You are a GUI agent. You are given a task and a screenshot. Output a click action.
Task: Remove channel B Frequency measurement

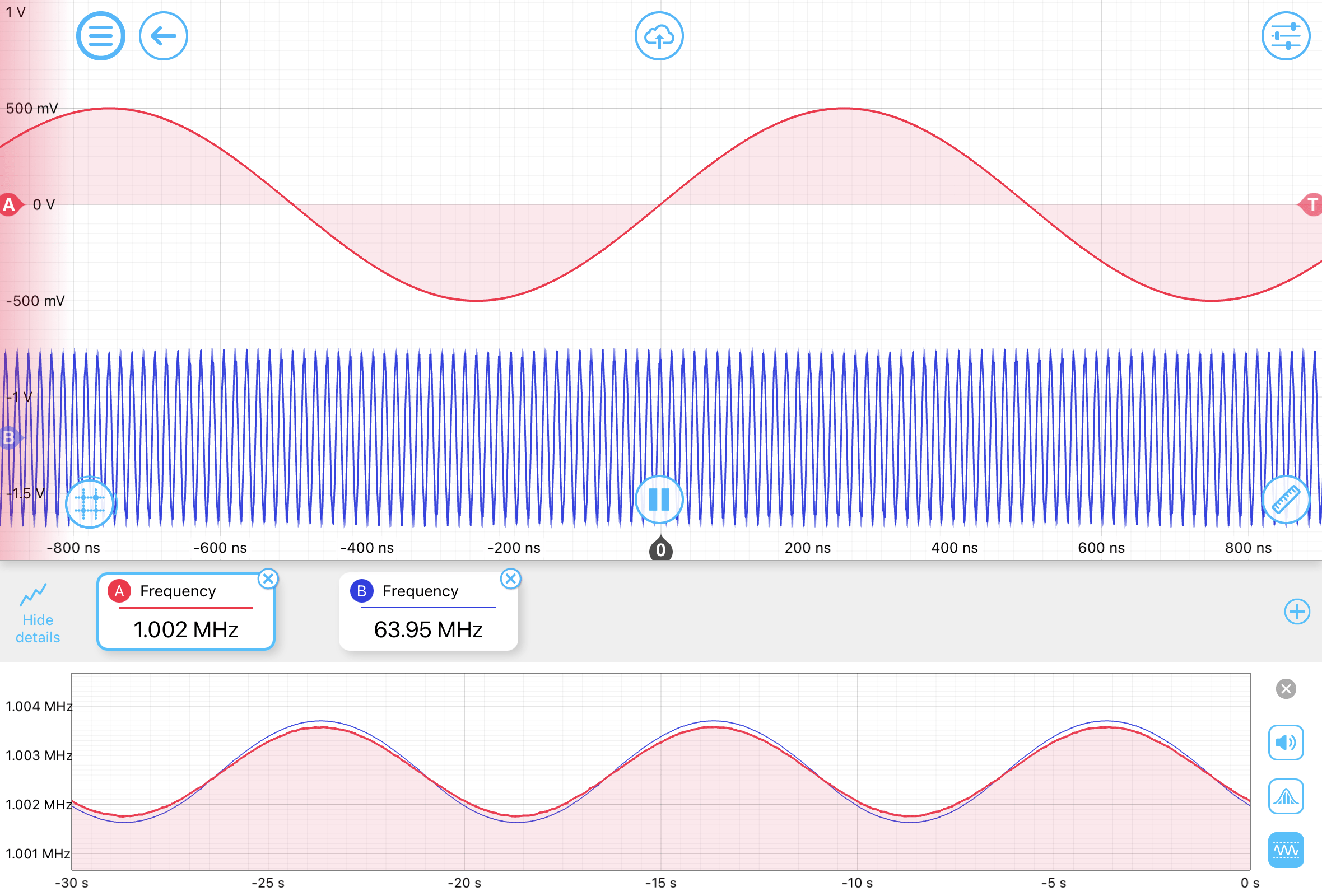point(510,579)
